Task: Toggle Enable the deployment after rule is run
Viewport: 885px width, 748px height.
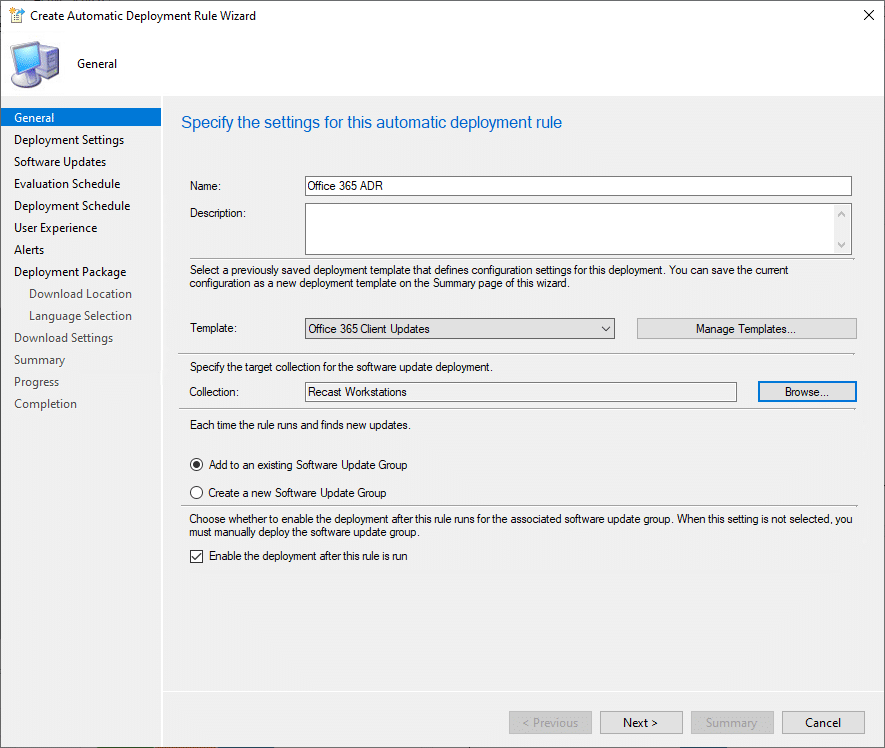Action: click(197, 556)
